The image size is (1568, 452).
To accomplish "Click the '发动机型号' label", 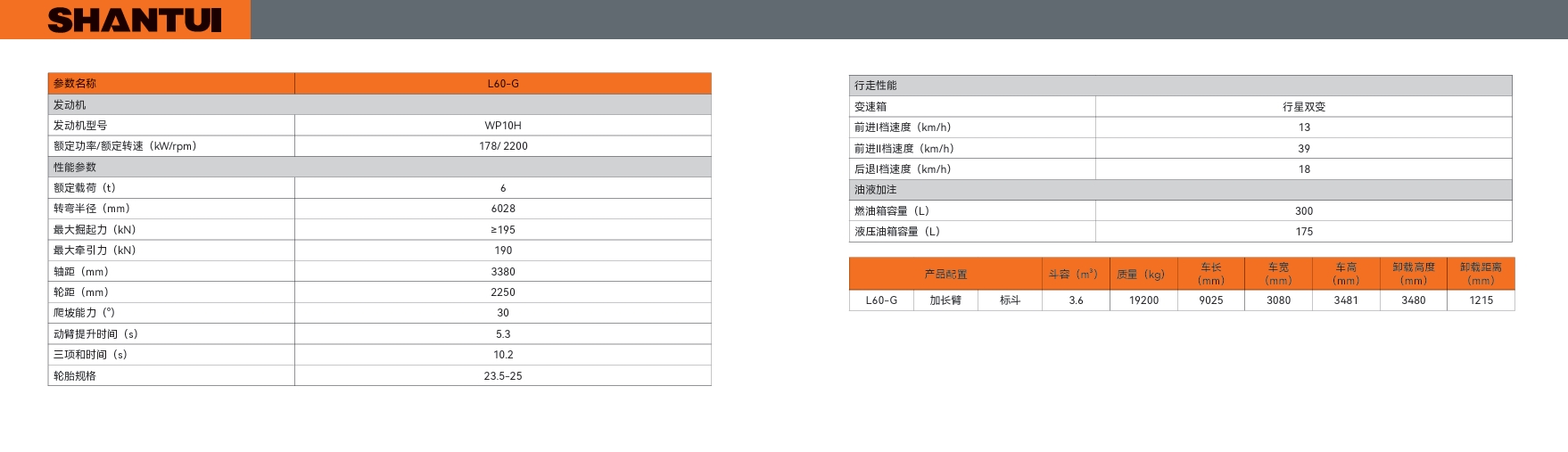I will (x=80, y=126).
